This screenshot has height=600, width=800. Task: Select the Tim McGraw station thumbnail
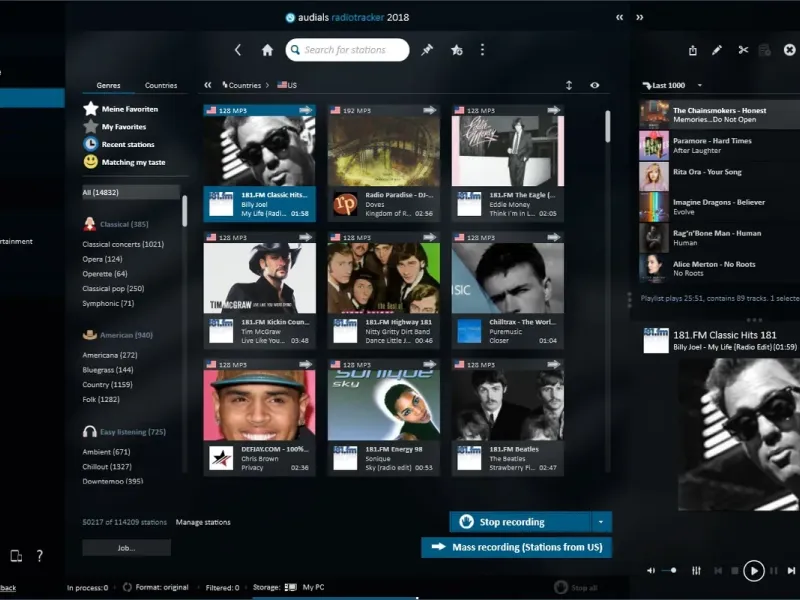[260, 278]
